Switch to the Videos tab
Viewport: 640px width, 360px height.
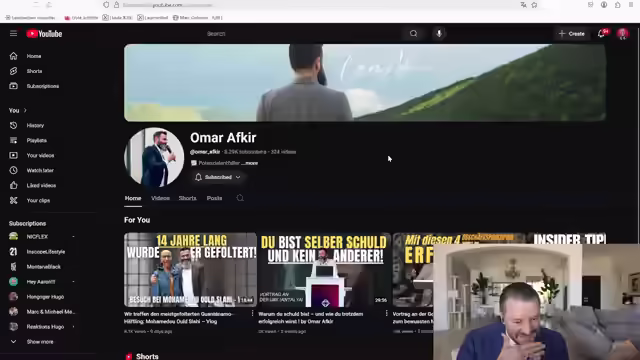click(160, 198)
